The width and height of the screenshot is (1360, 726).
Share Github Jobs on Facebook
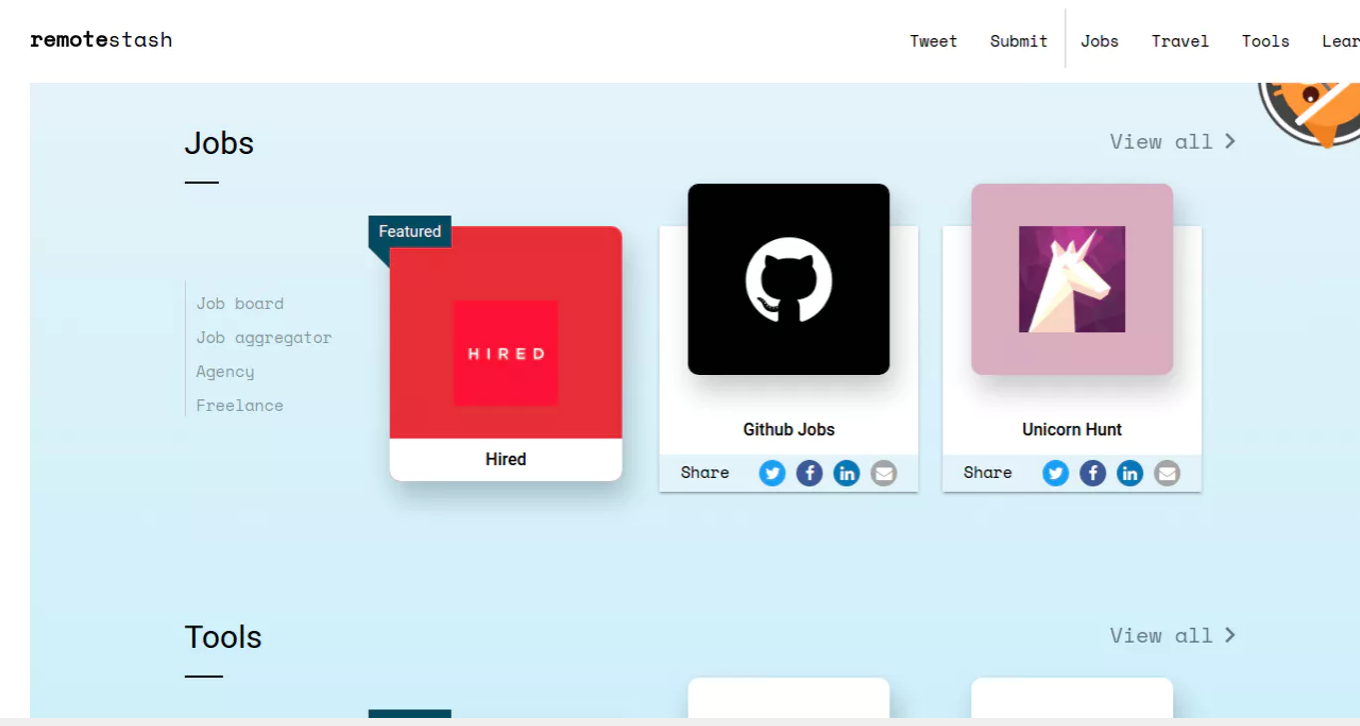point(809,473)
